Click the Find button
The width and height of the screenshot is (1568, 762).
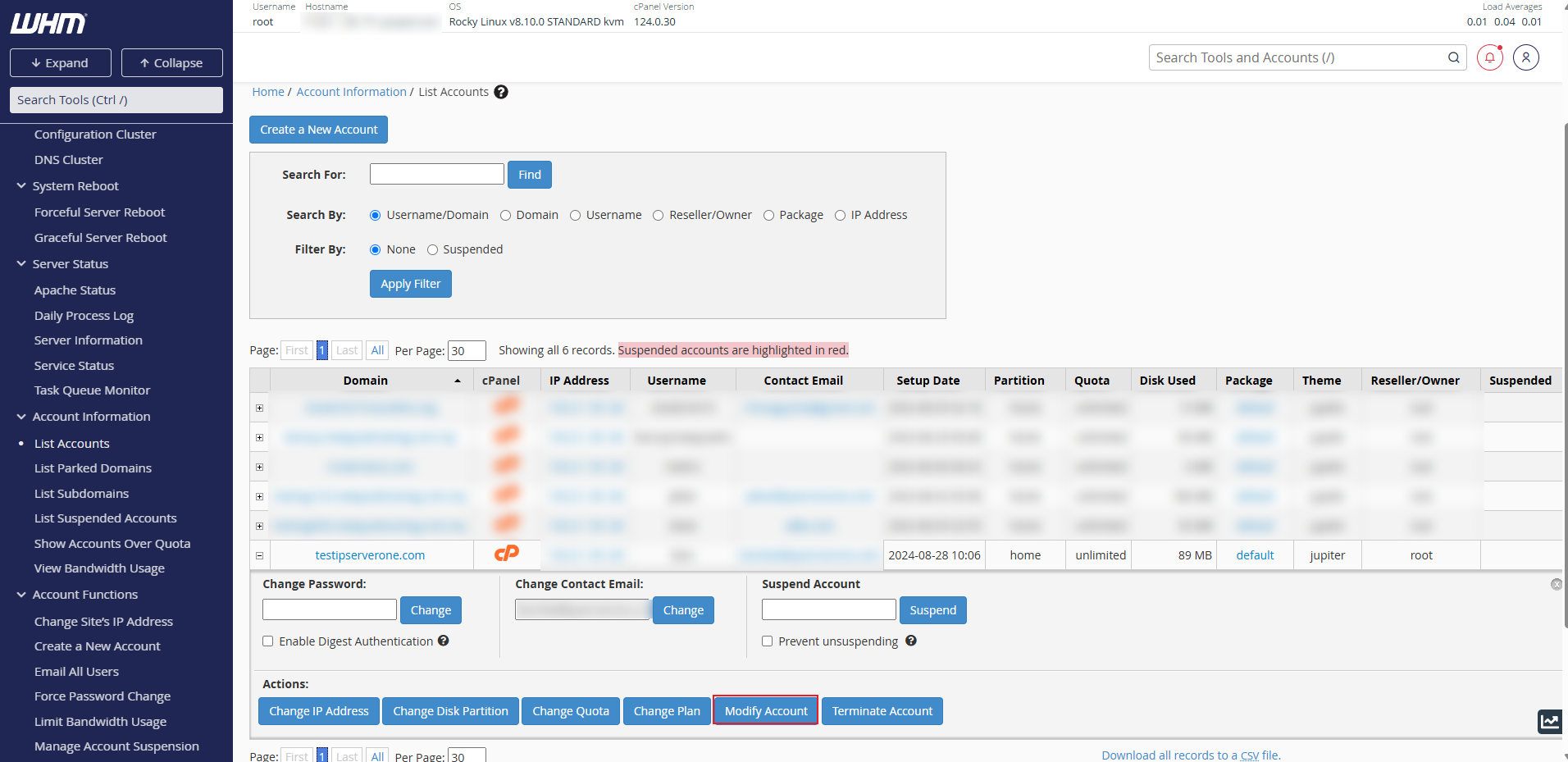(530, 175)
